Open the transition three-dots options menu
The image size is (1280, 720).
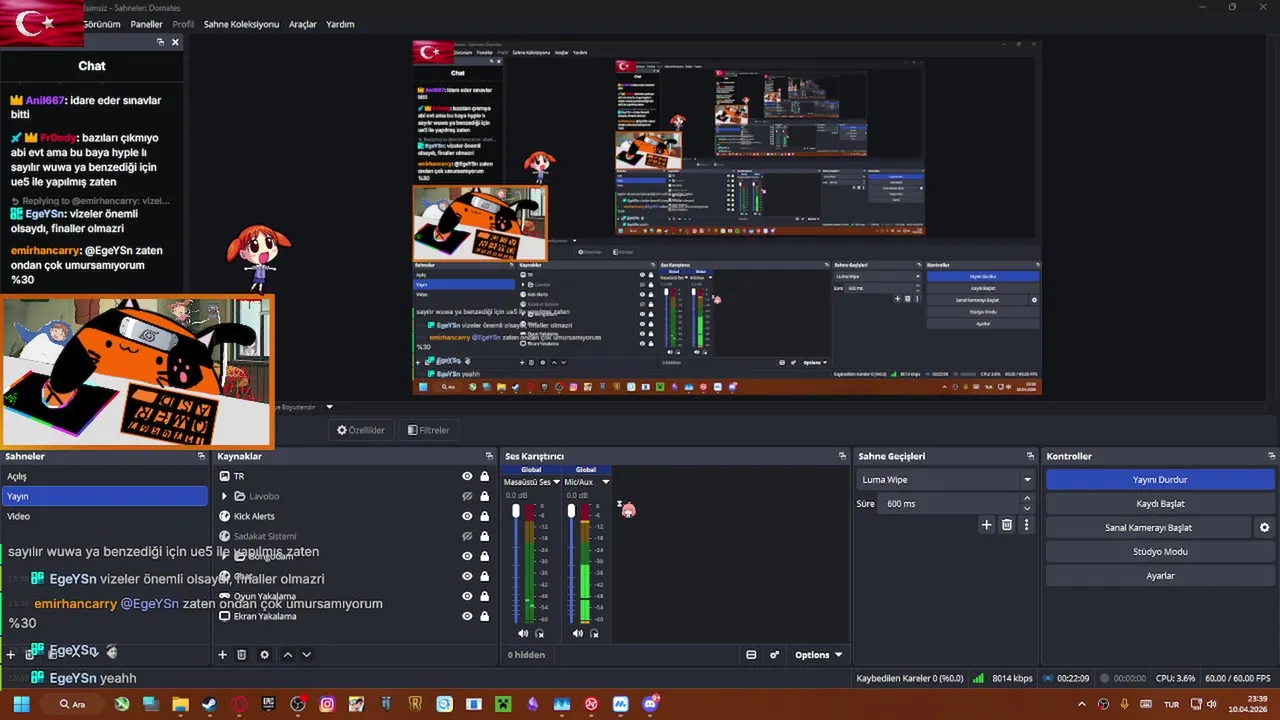pyautogui.click(x=1026, y=525)
